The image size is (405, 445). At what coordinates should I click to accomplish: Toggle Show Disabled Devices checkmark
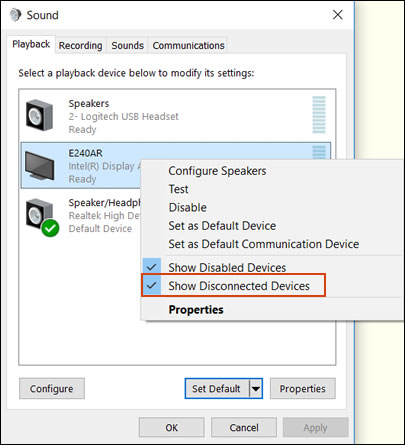(x=152, y=267)
